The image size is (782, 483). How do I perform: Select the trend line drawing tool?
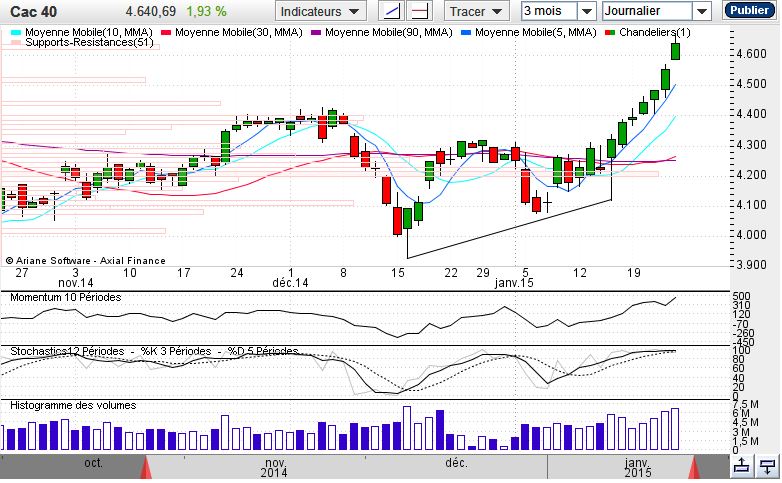tap(392, 11)
